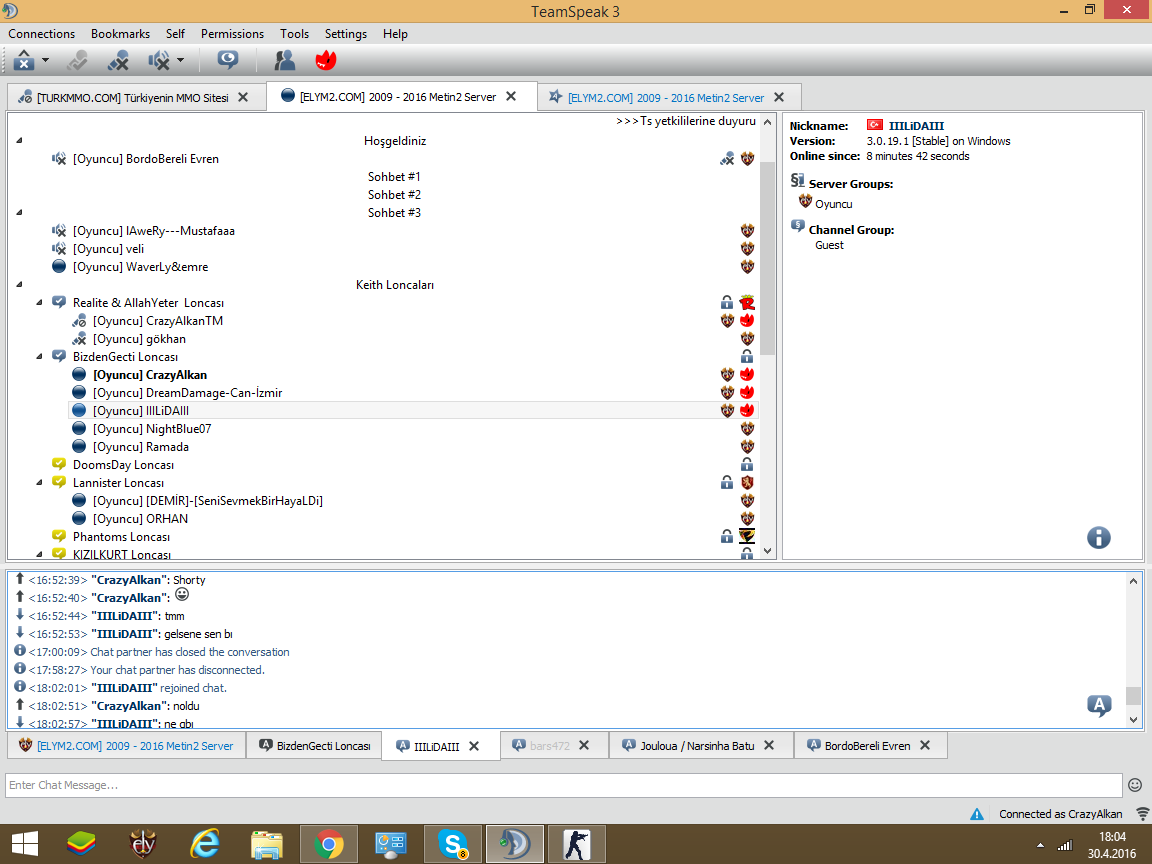Focus the Enter Chat Message field
The image size is (1152, 864).
click(564, 785)
